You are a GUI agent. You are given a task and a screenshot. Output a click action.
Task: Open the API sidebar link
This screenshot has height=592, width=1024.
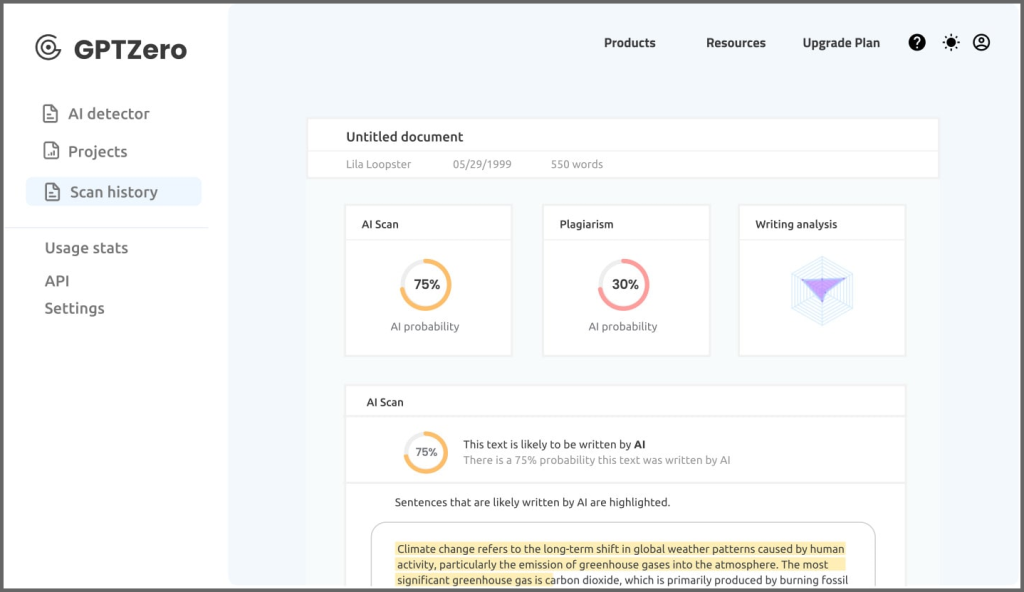pos(57,281)
